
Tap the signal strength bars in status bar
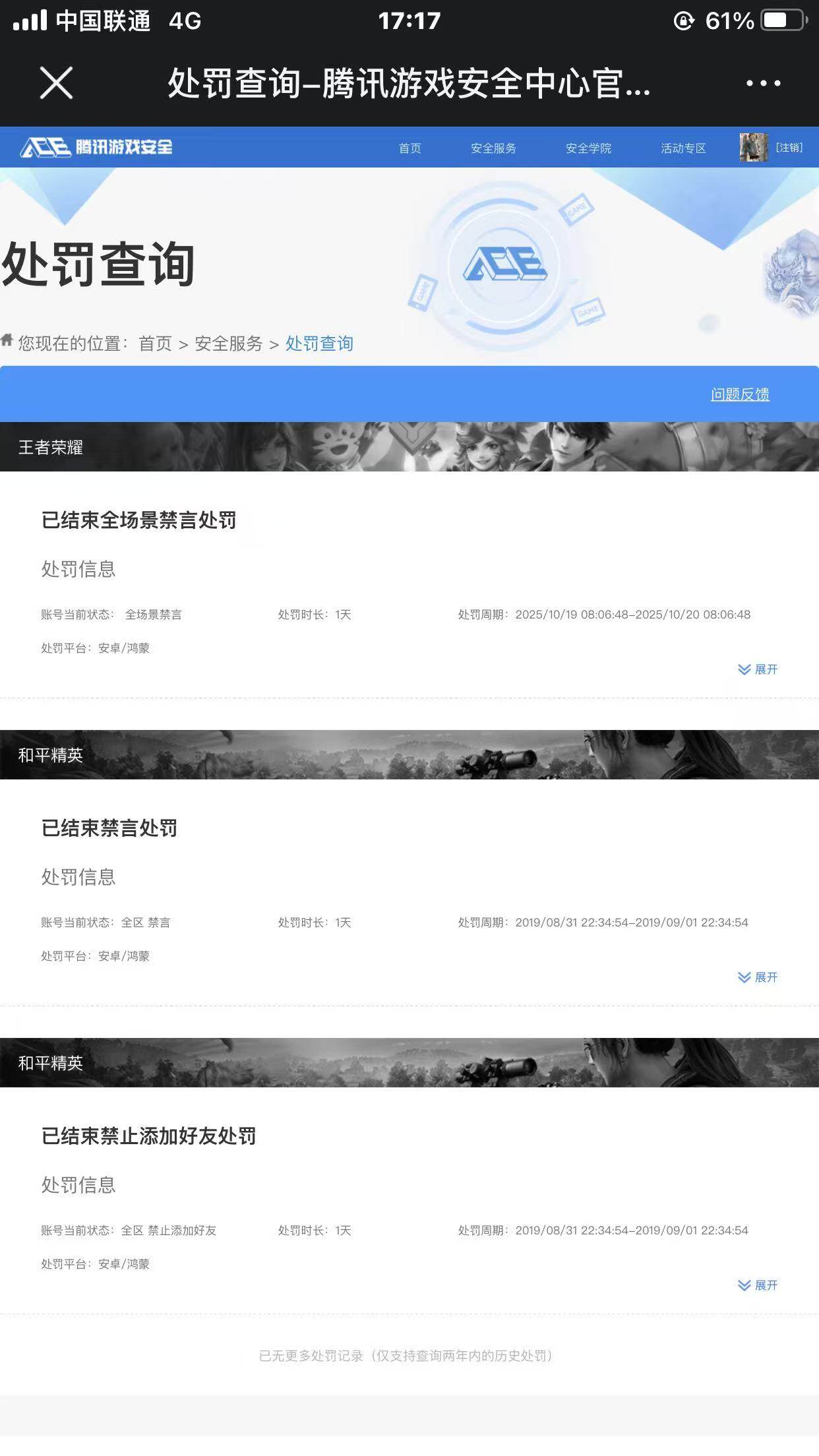pos(30,20)
